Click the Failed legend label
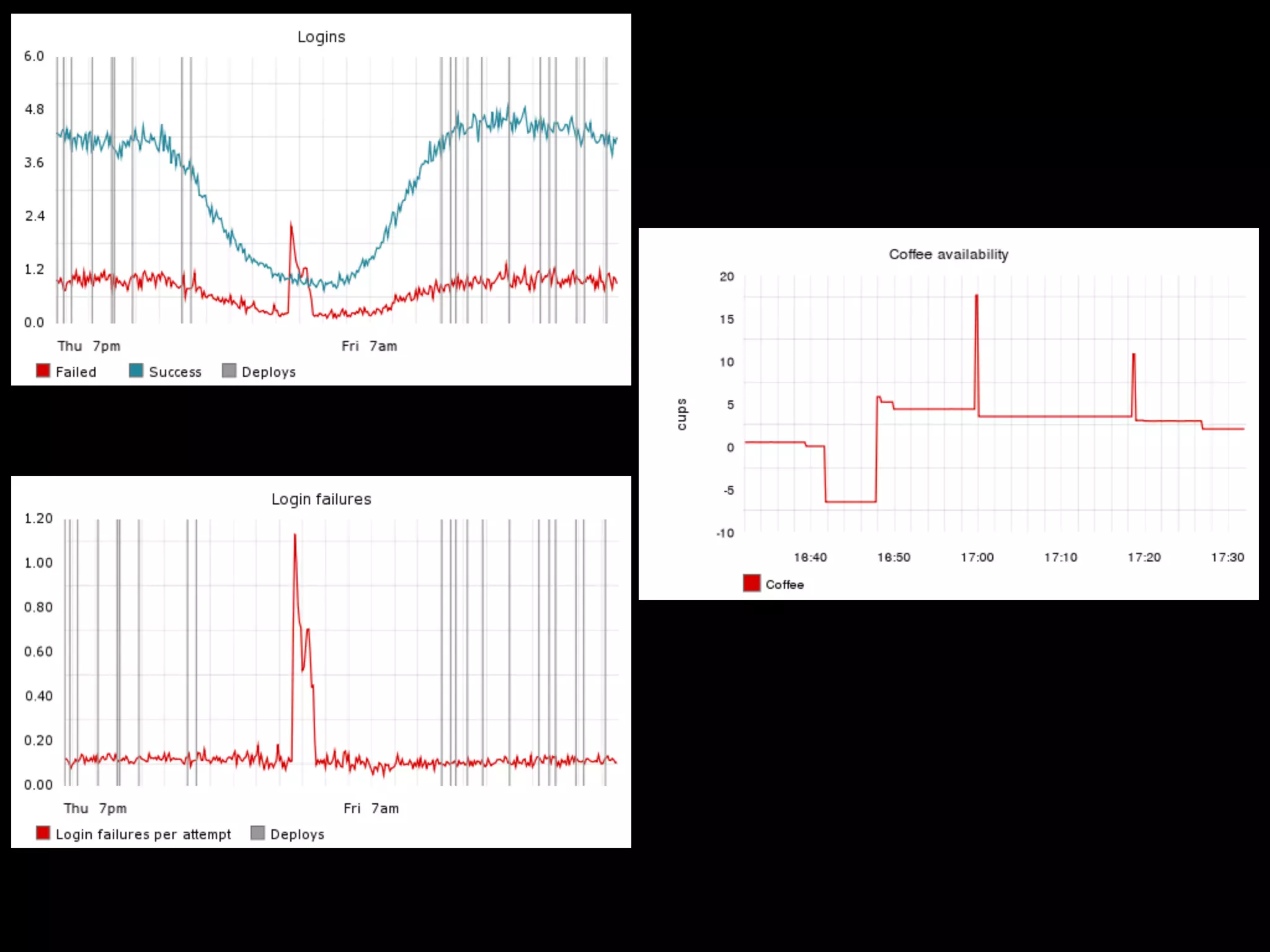 pyautogui.click(x=76, y=372)
